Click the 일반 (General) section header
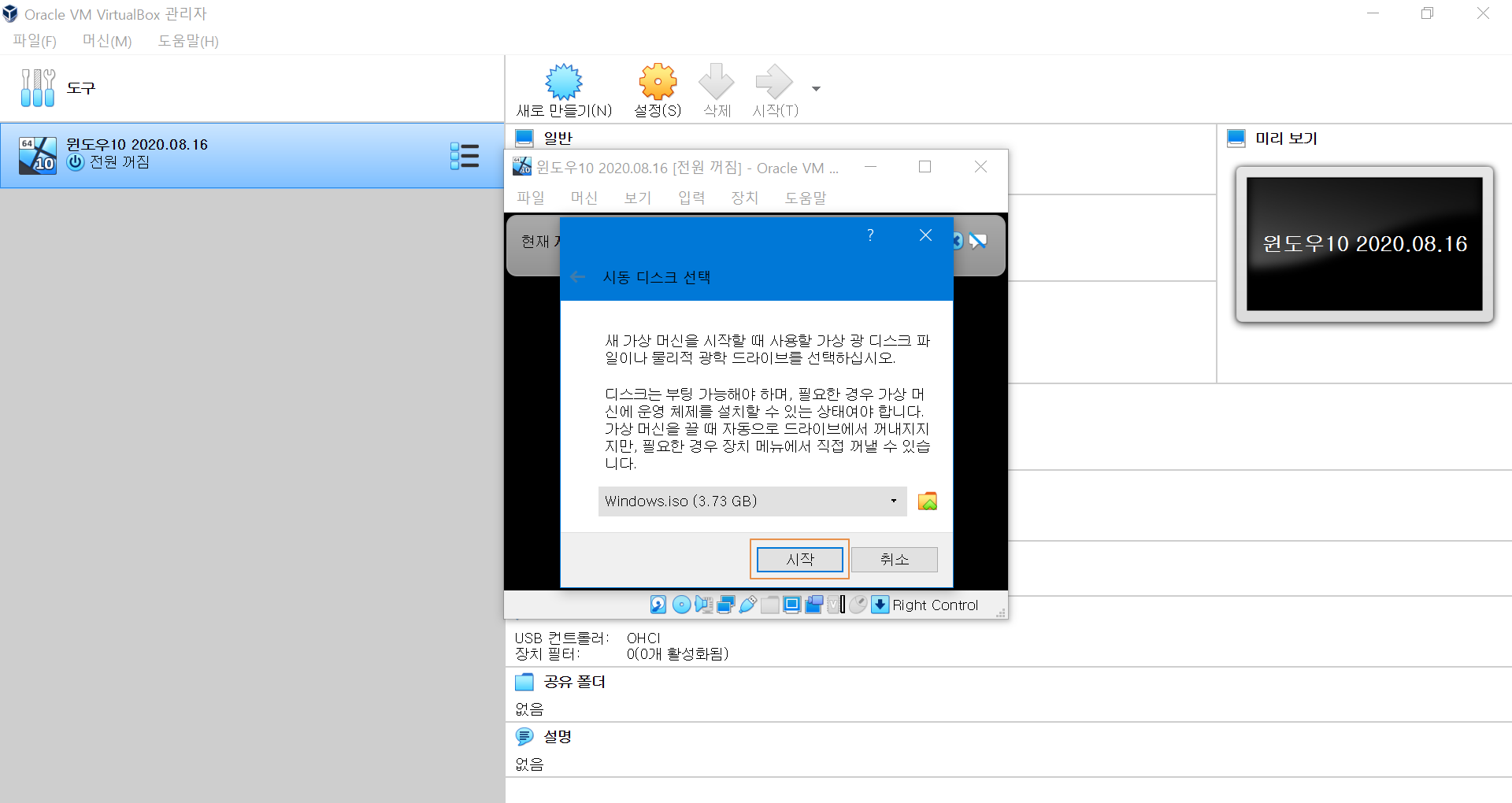 [558, 138]
